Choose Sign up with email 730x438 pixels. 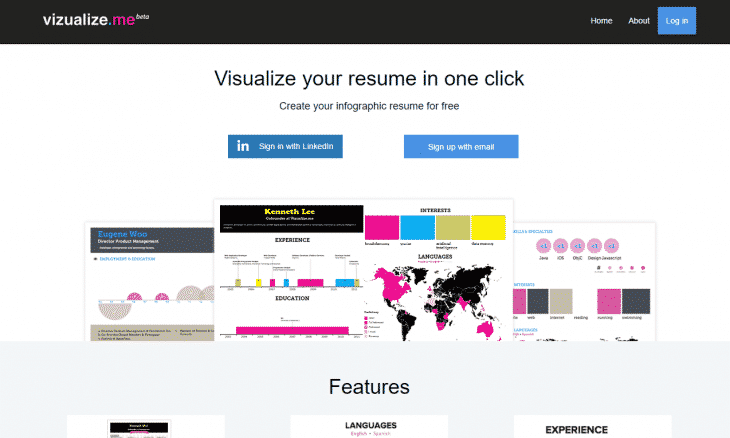click(461, 147)
